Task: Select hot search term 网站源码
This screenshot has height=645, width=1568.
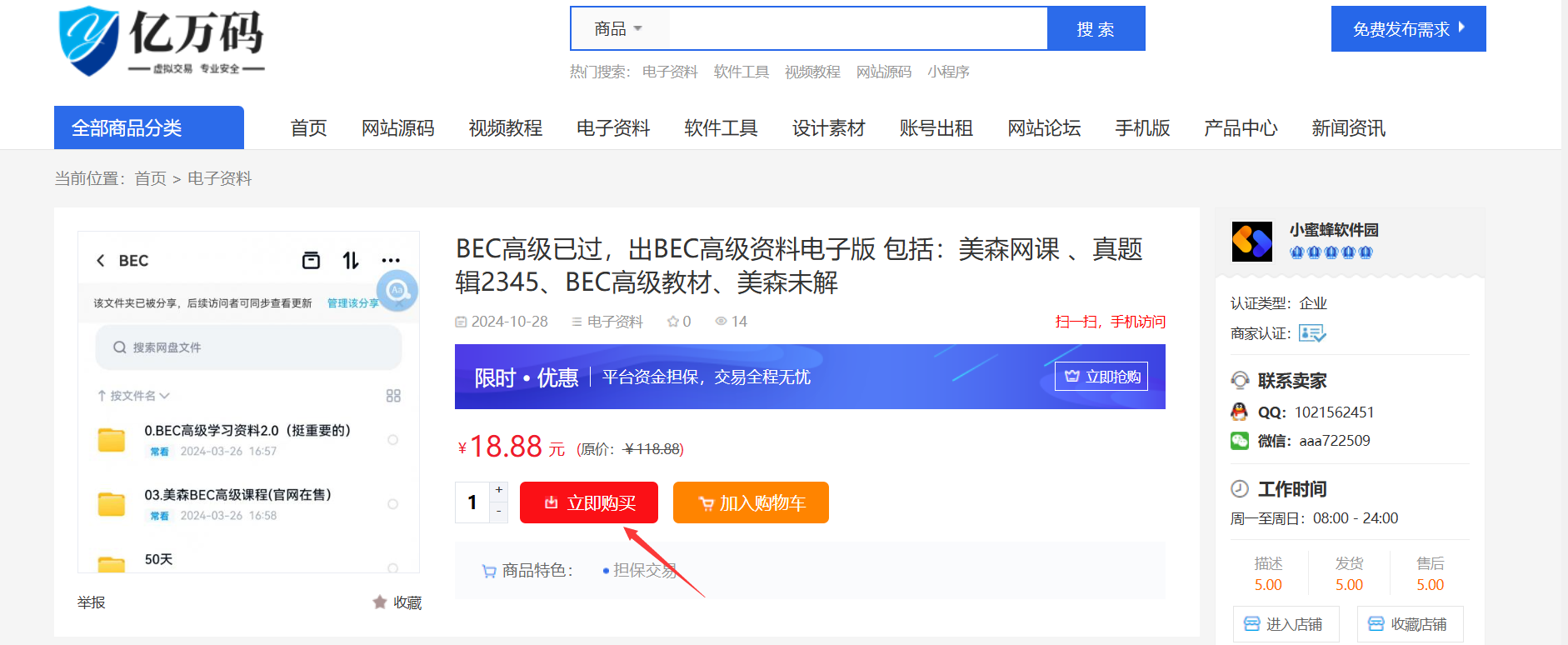Action: click(x=884, y=72)
